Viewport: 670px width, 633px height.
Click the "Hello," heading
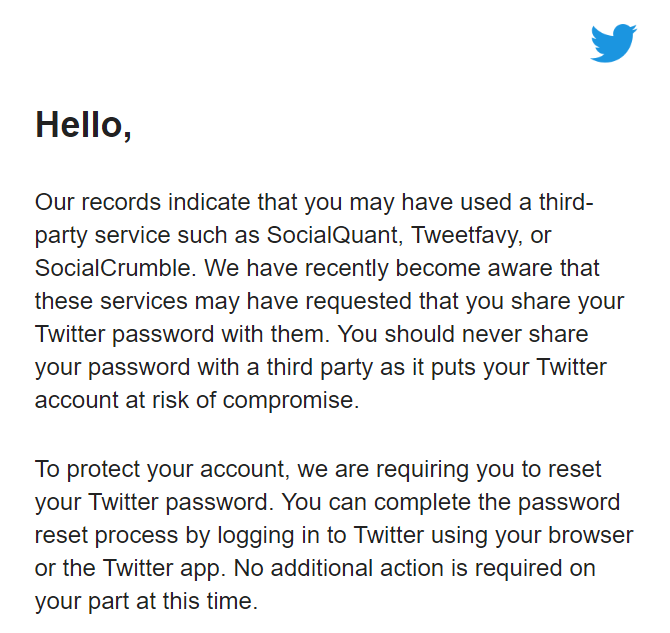83,125
